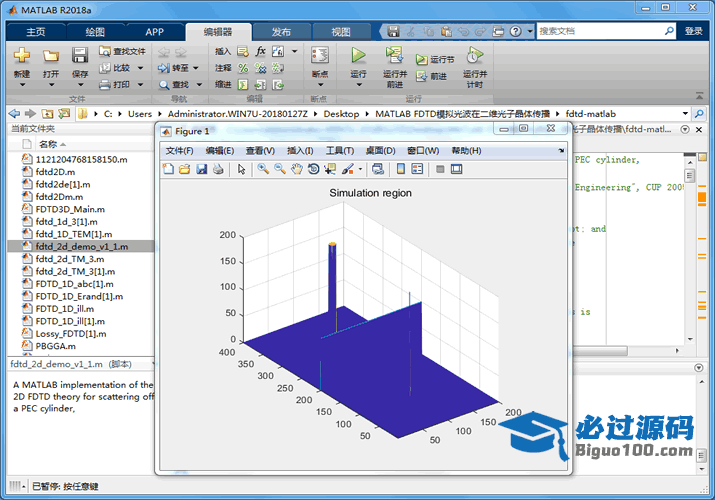Open the Run (运行) dropdown arrow

358,85
